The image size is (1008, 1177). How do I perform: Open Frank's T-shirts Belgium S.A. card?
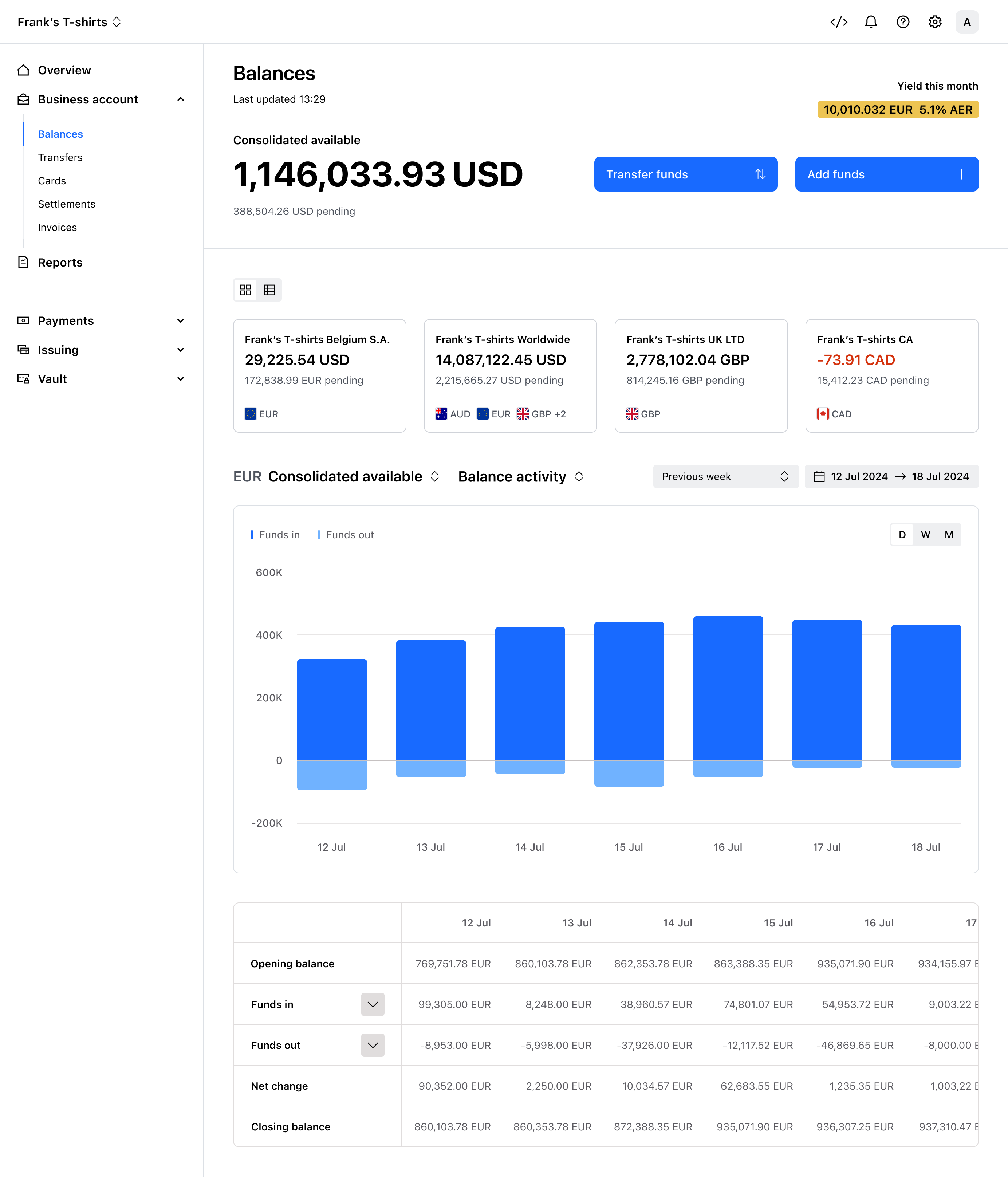(319, 375)
